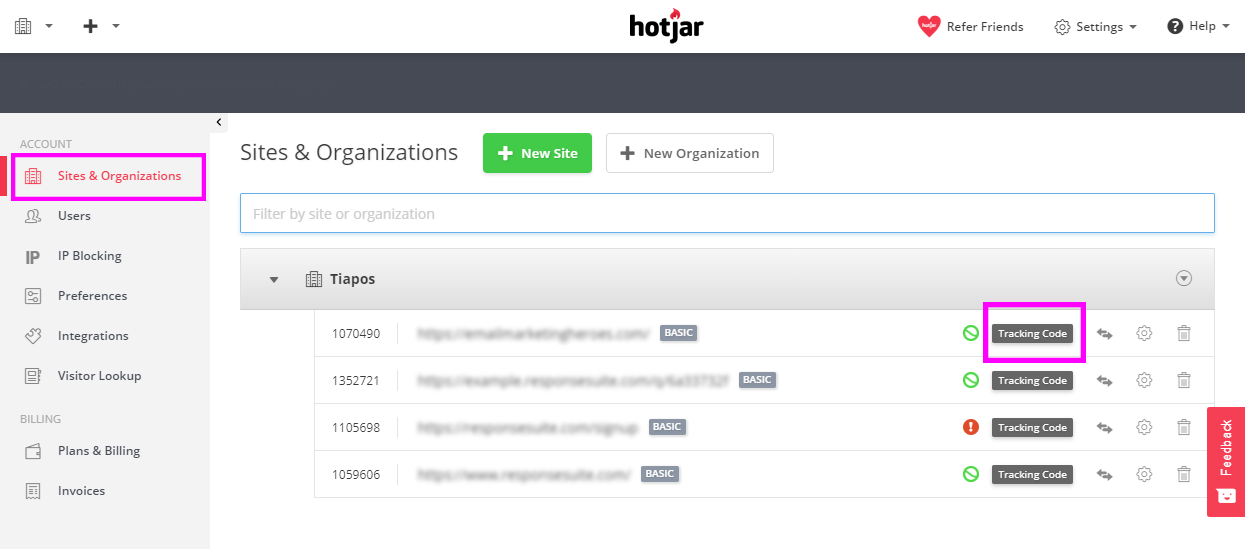Click the Refer Friends heart icon
Screen dimensions: 1245x549
click(x=929, y=26)
